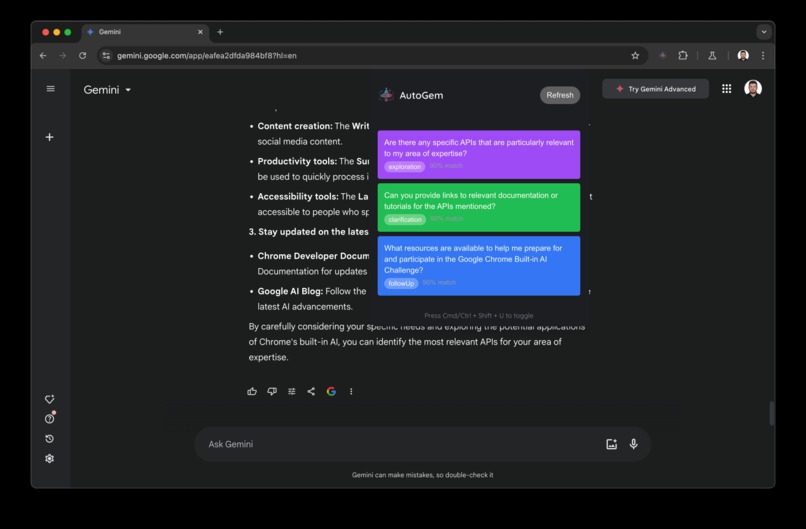Open Chrome extensions puzzle icon
The width and height of the screenshot is (806, 529).
tap(683, 56)
